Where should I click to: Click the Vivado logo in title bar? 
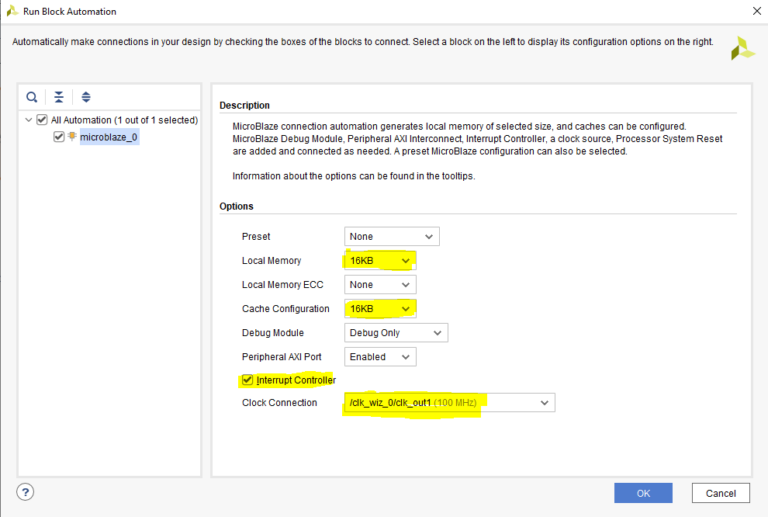click(x=11, y=11)
